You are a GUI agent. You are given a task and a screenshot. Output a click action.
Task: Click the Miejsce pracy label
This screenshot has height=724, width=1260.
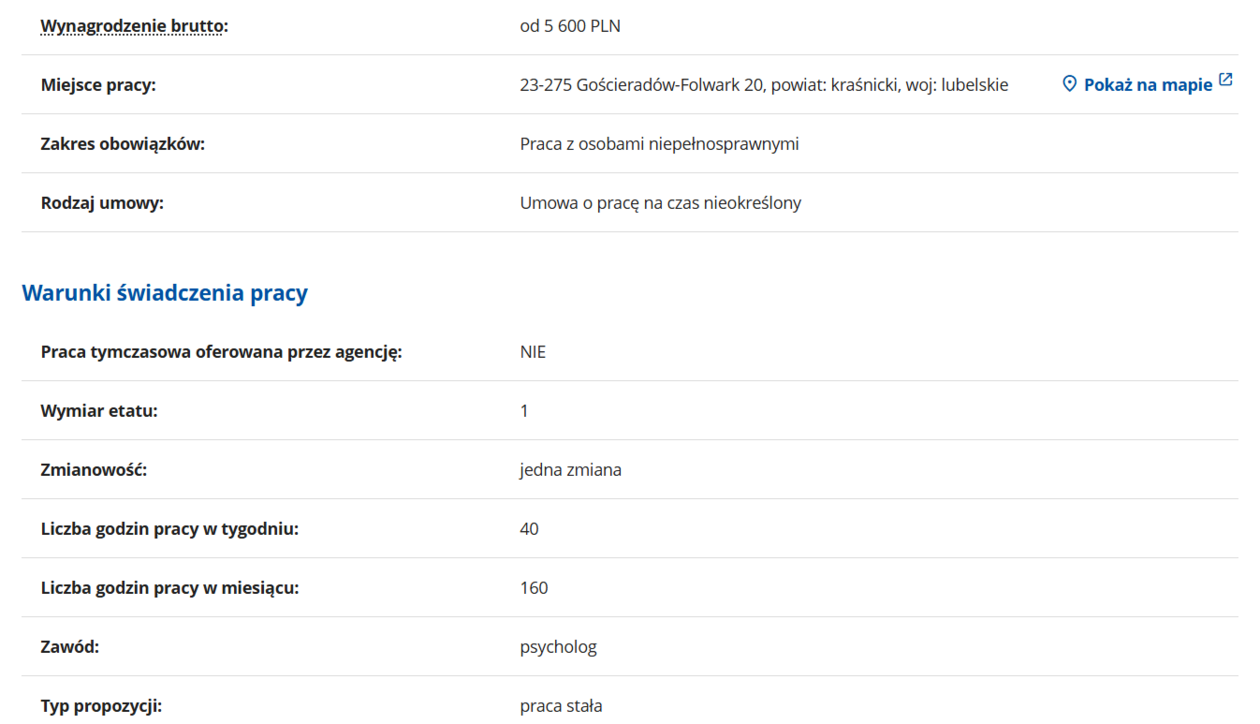click(x=98, y=85)
